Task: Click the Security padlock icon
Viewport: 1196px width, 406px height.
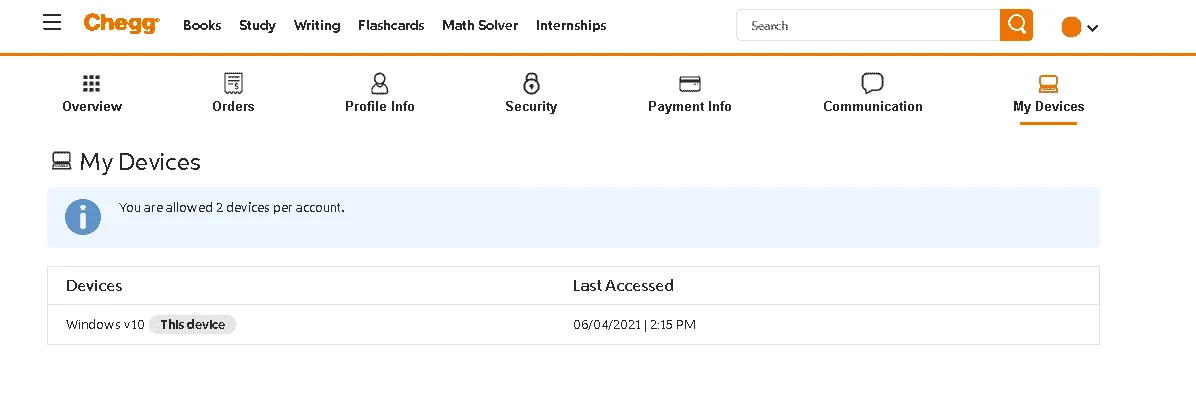Action: coord(531,83)
